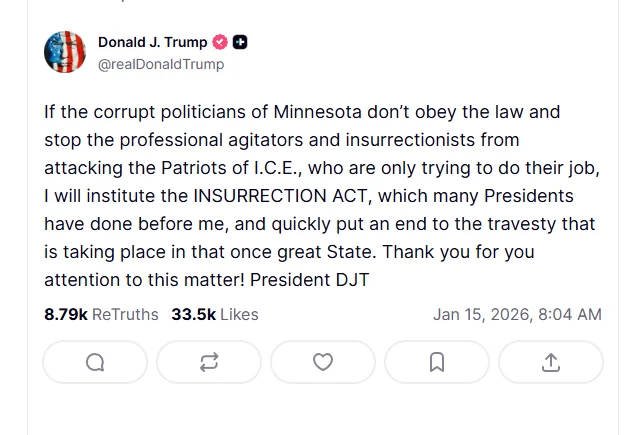Open the flag-themed profile avatar
This screenshot has width=643, height=435.
click(65, 52)
